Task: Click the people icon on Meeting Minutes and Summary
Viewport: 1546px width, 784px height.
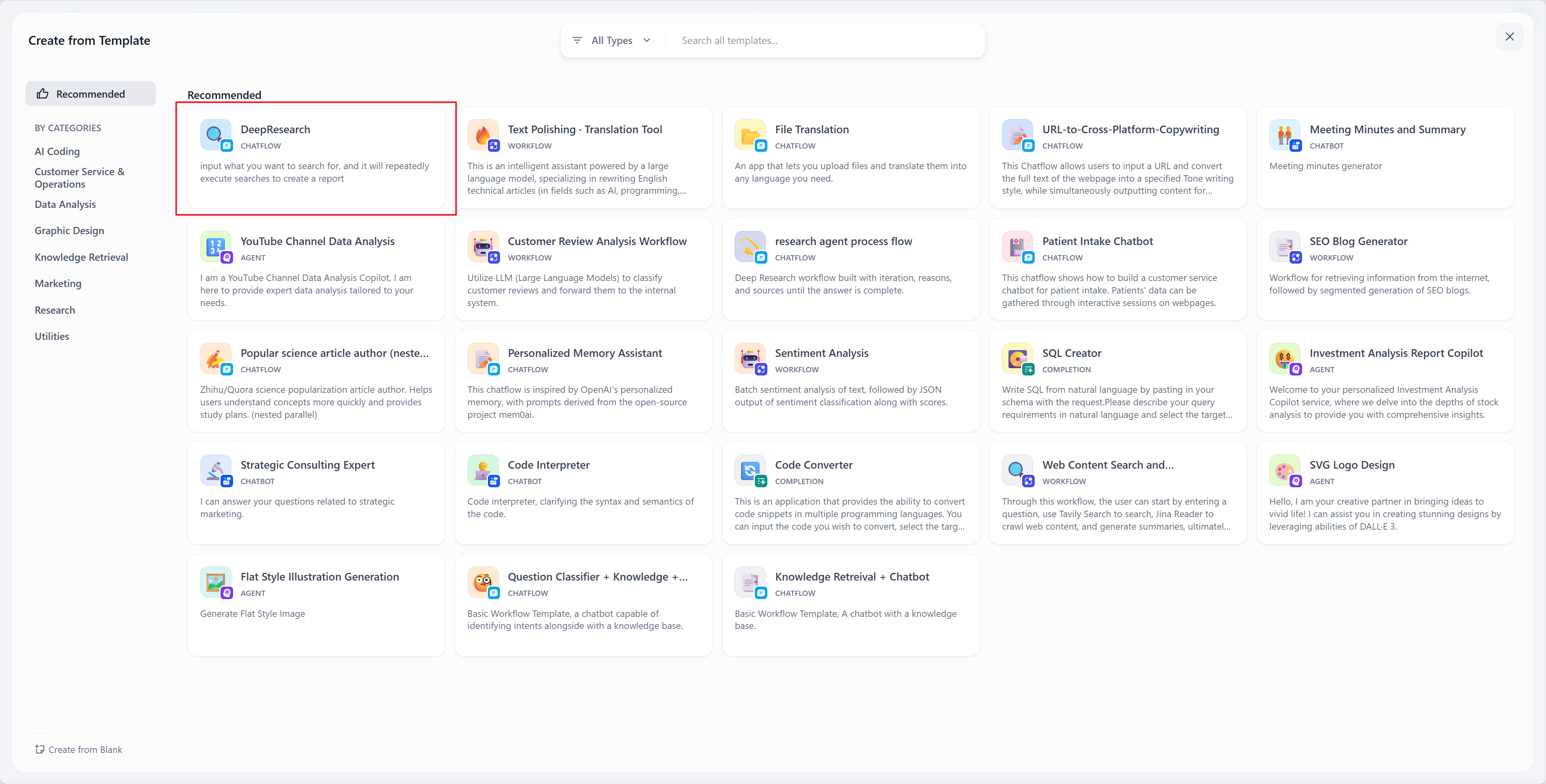Action: [x=1285, y=135]
